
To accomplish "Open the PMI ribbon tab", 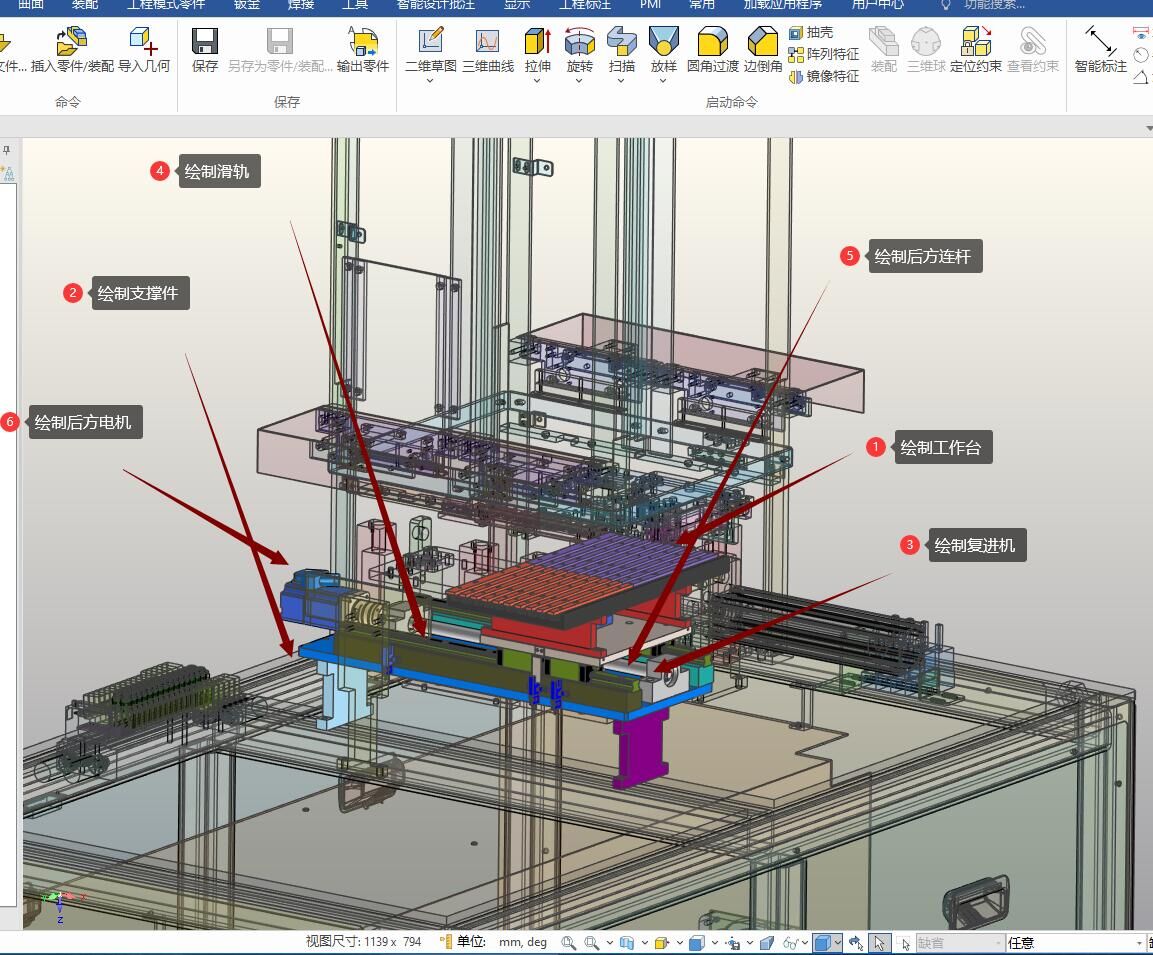I will point(650,5).
